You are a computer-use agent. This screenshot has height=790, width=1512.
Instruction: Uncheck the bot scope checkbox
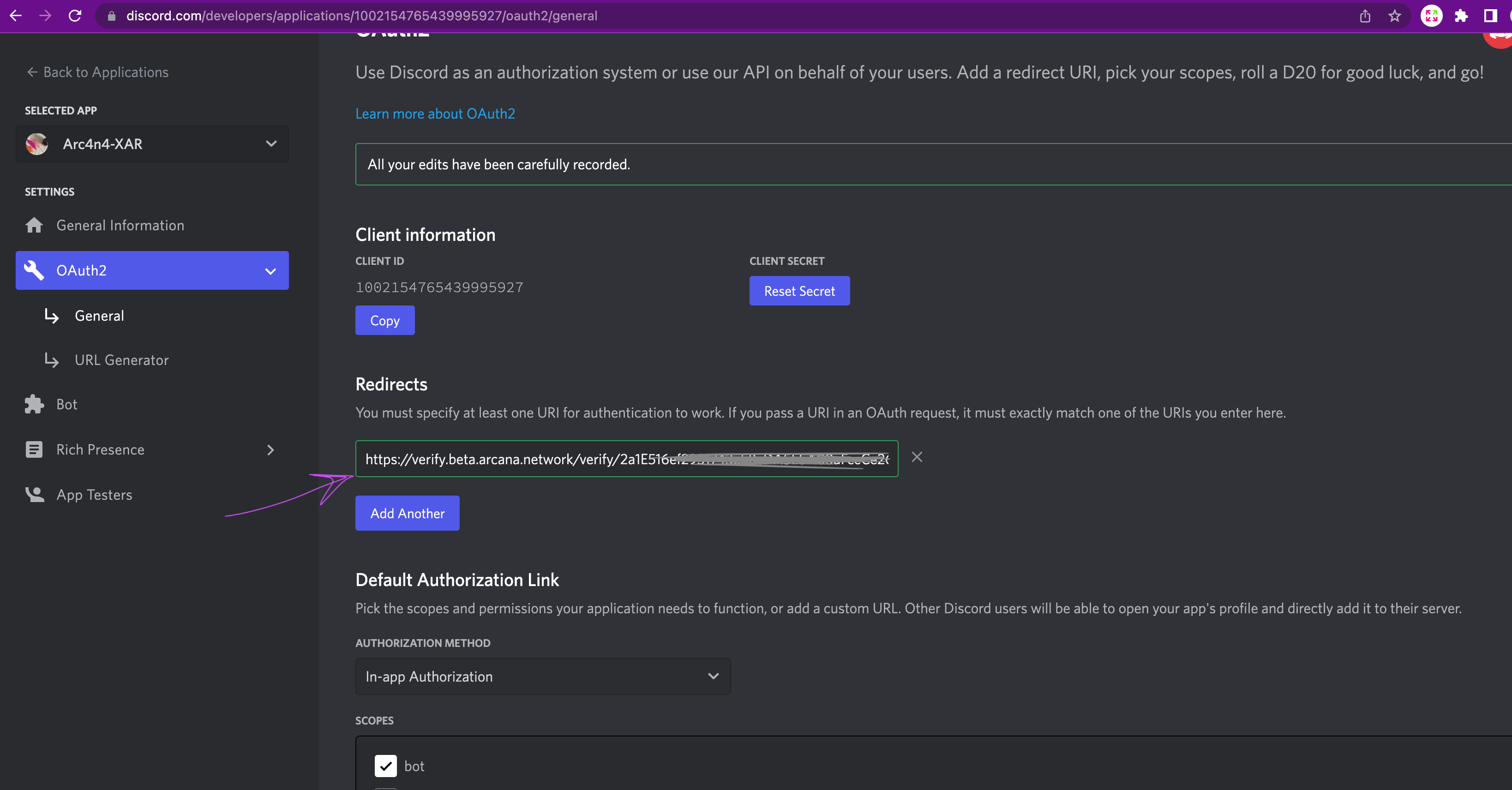tap(386, 766)
